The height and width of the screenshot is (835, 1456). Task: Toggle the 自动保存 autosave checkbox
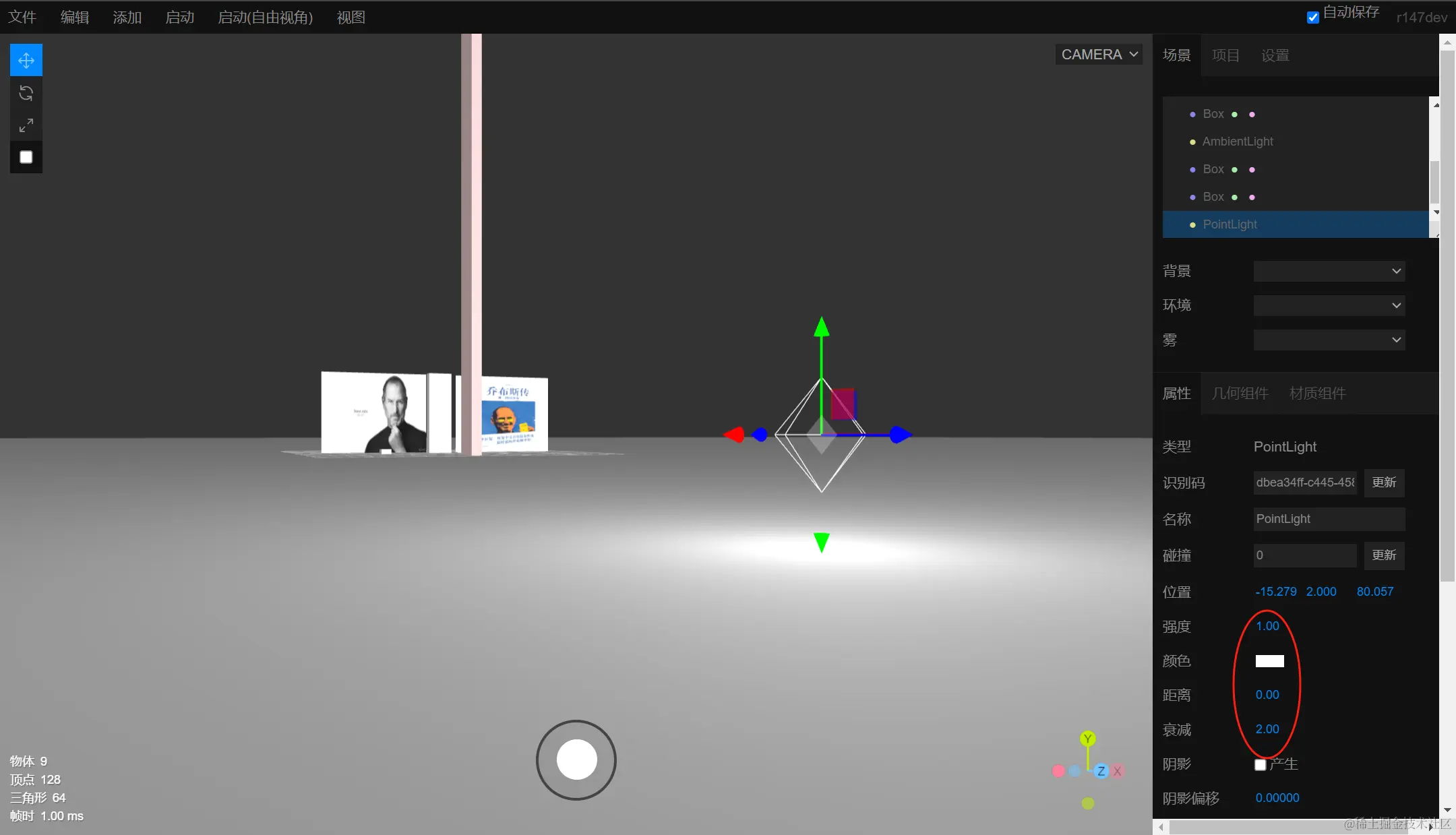pos(1312,18)
